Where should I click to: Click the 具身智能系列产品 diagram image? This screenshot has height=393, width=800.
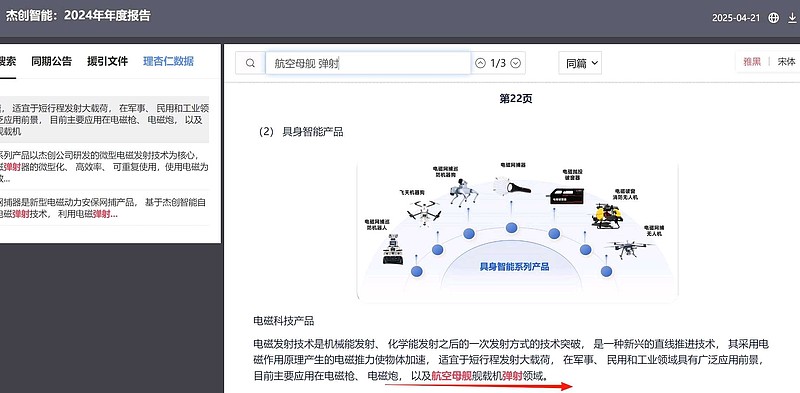point(517,230)
